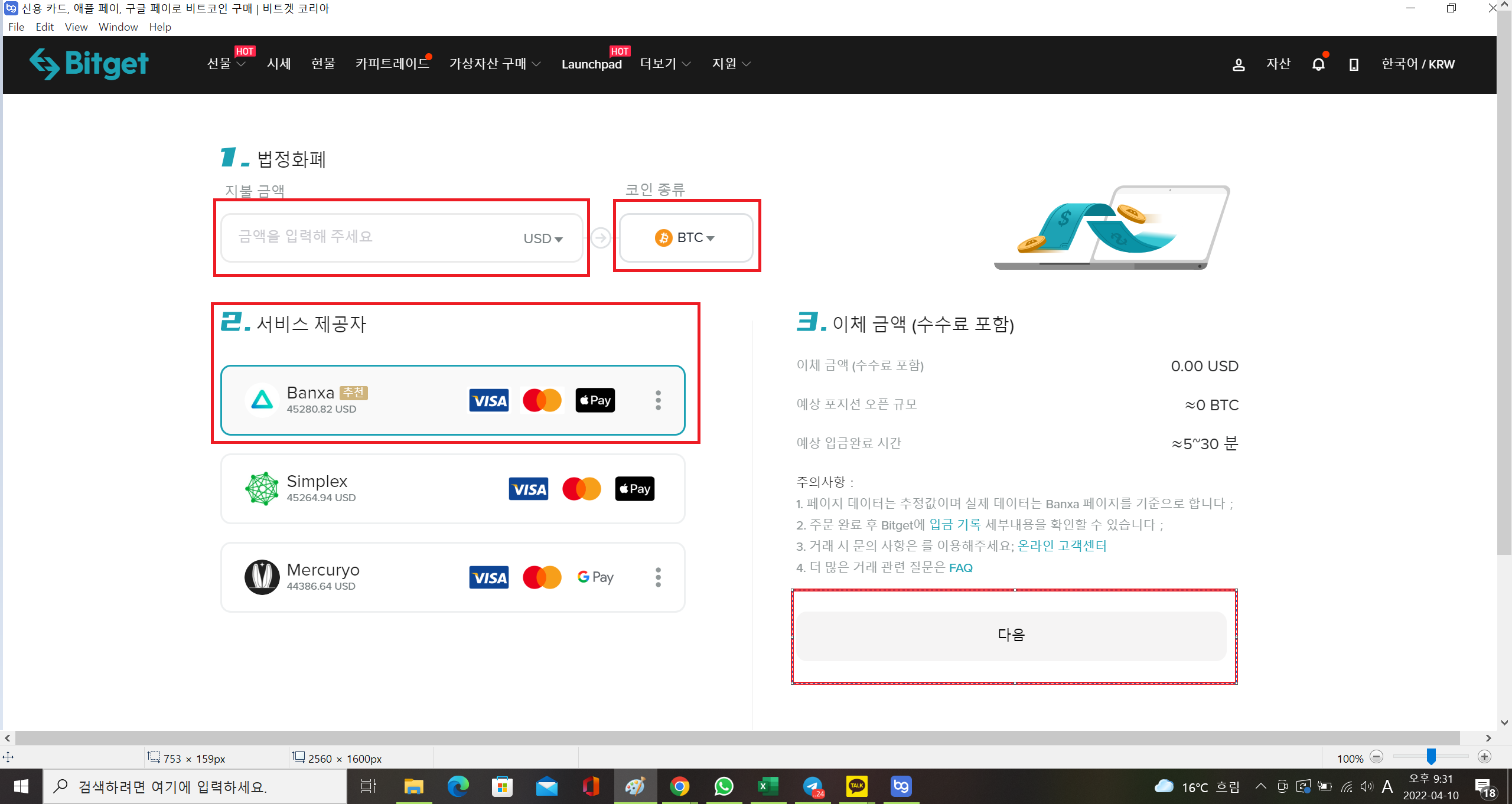Open the File menu
1512x804 pixels.
(17, 27)
